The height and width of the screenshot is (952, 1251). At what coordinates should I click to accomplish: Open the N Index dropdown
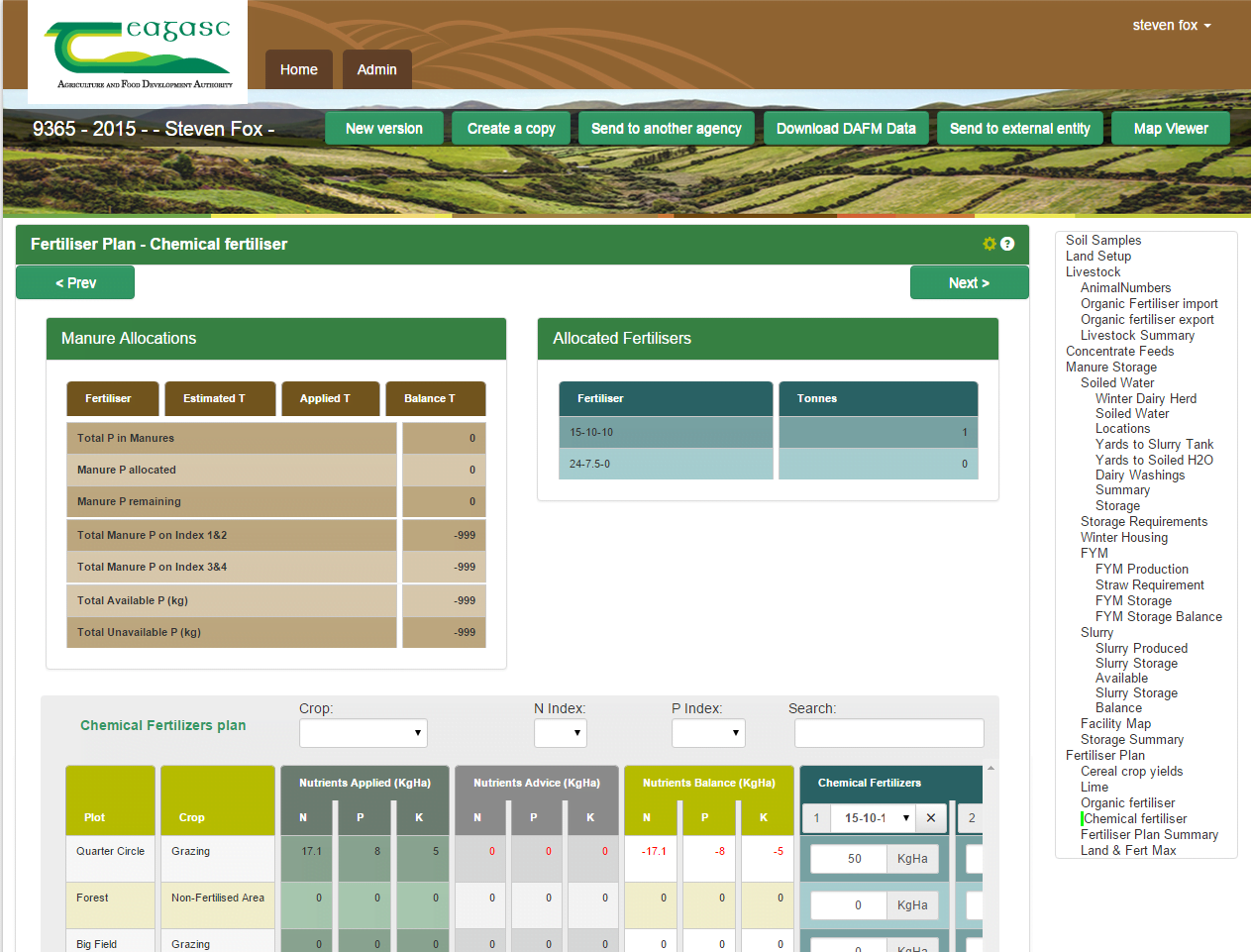coord(560,733)
